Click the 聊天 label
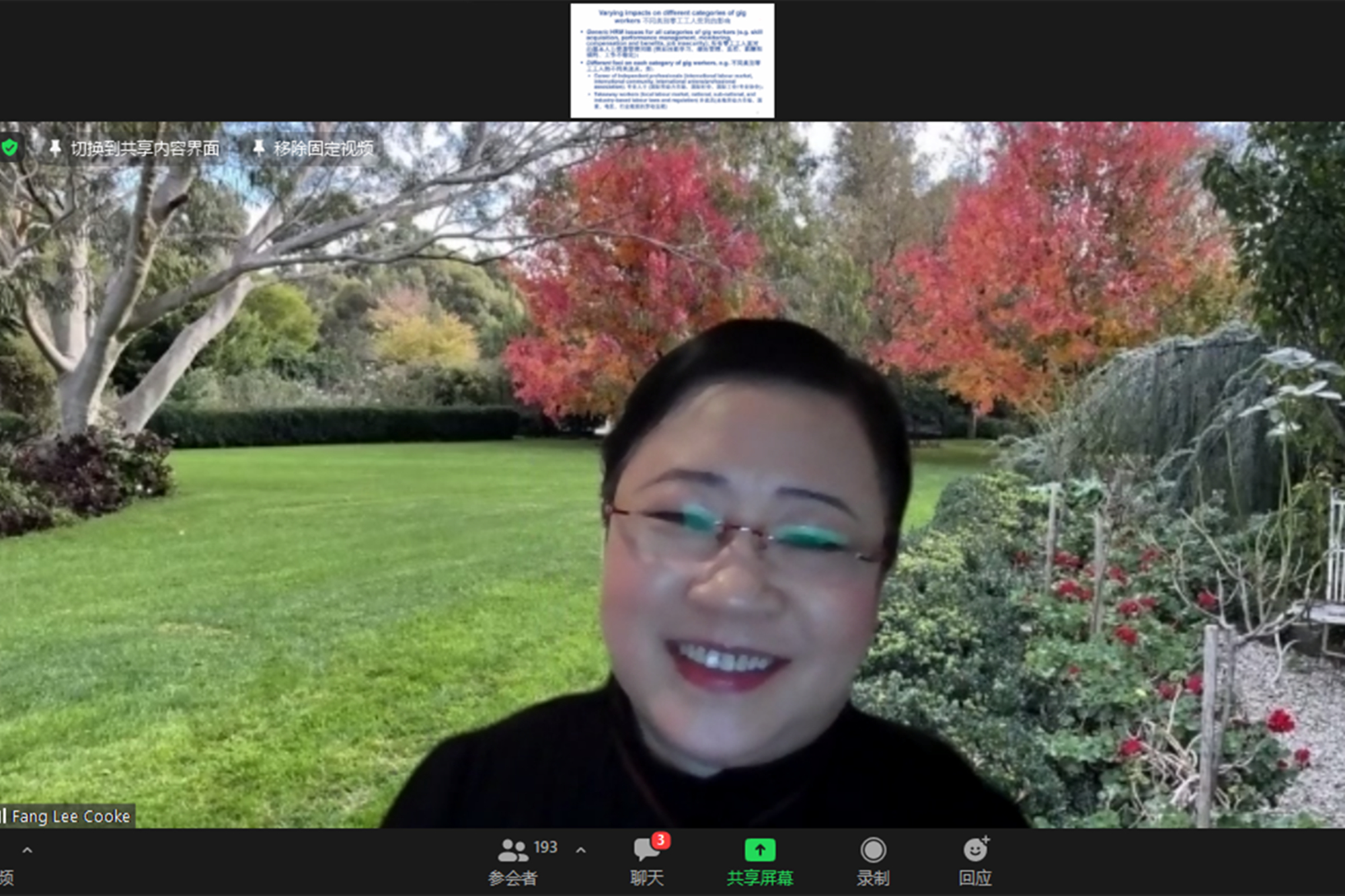 (646, 878)
